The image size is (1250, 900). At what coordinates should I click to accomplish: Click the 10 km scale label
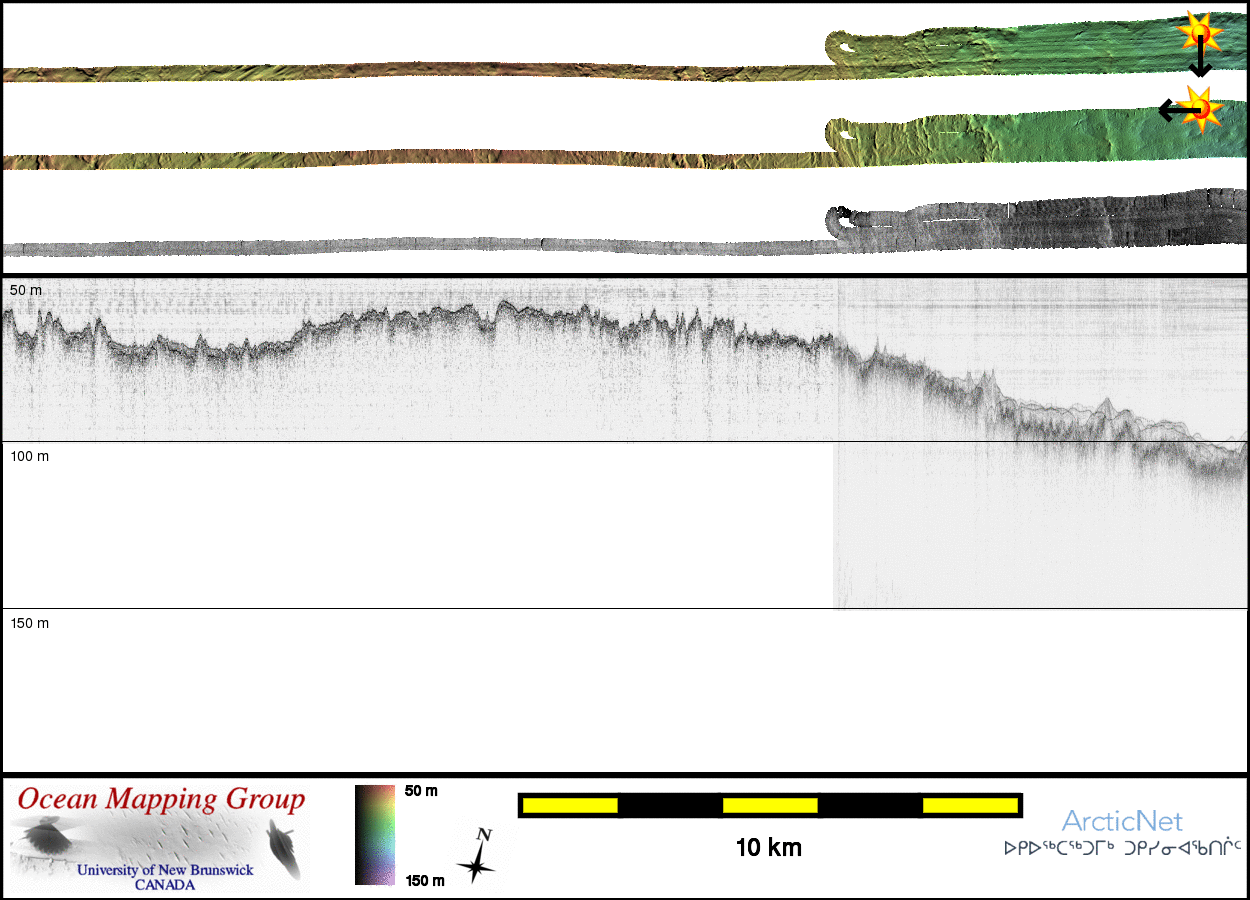[768, 848]
